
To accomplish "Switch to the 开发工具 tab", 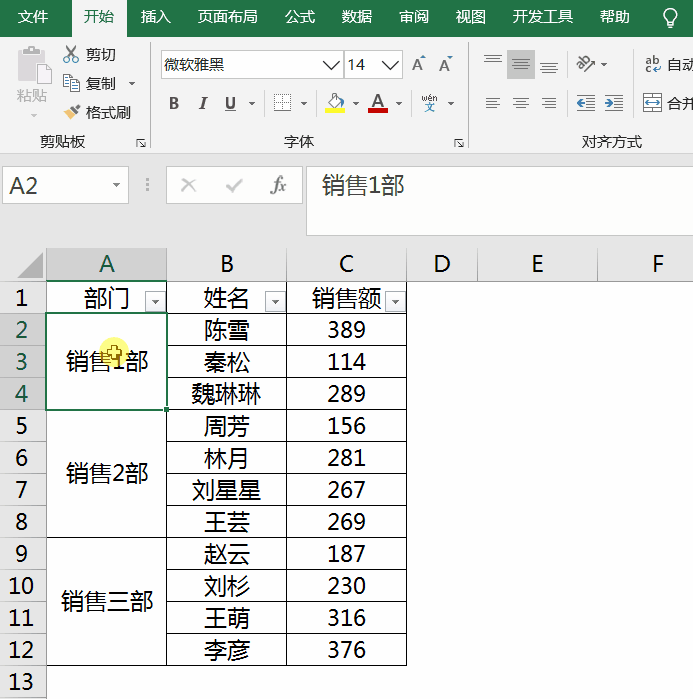I will [x=542, y=17].
